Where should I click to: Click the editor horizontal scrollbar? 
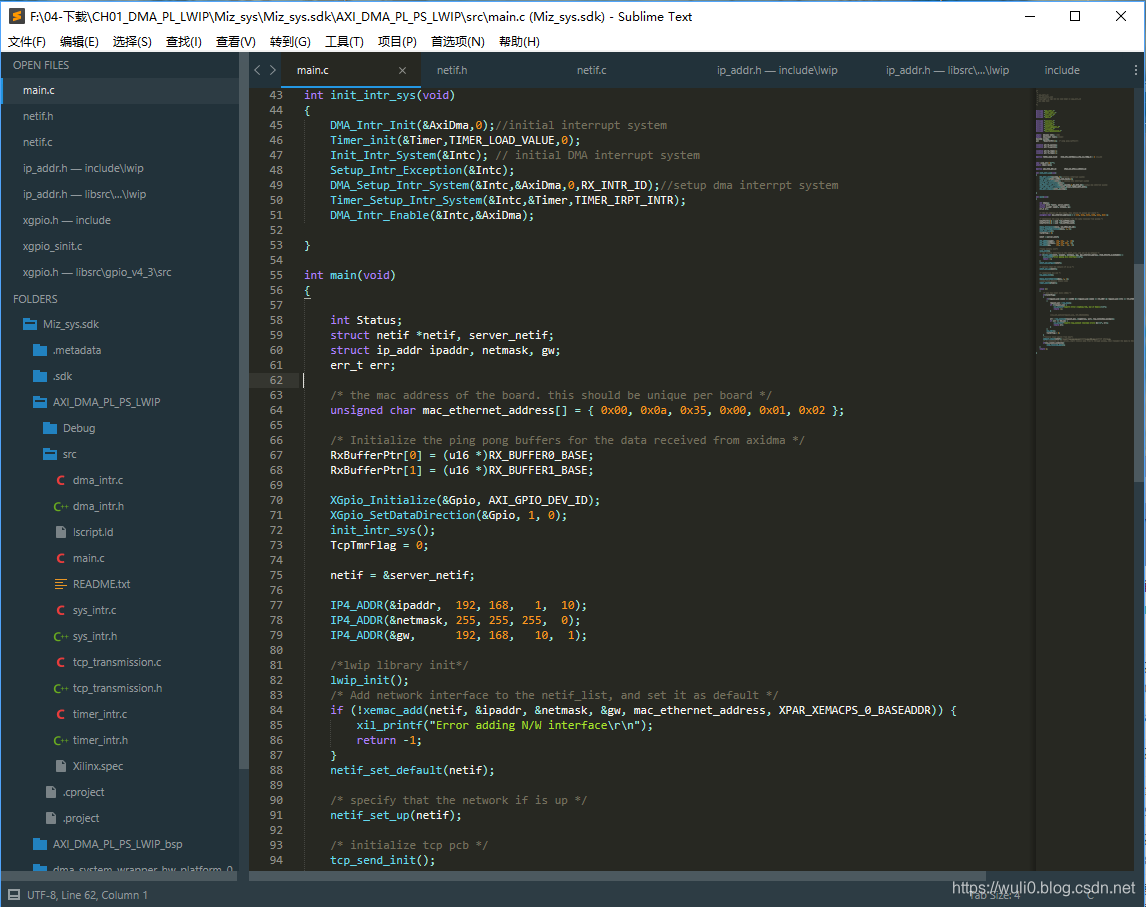618,876
